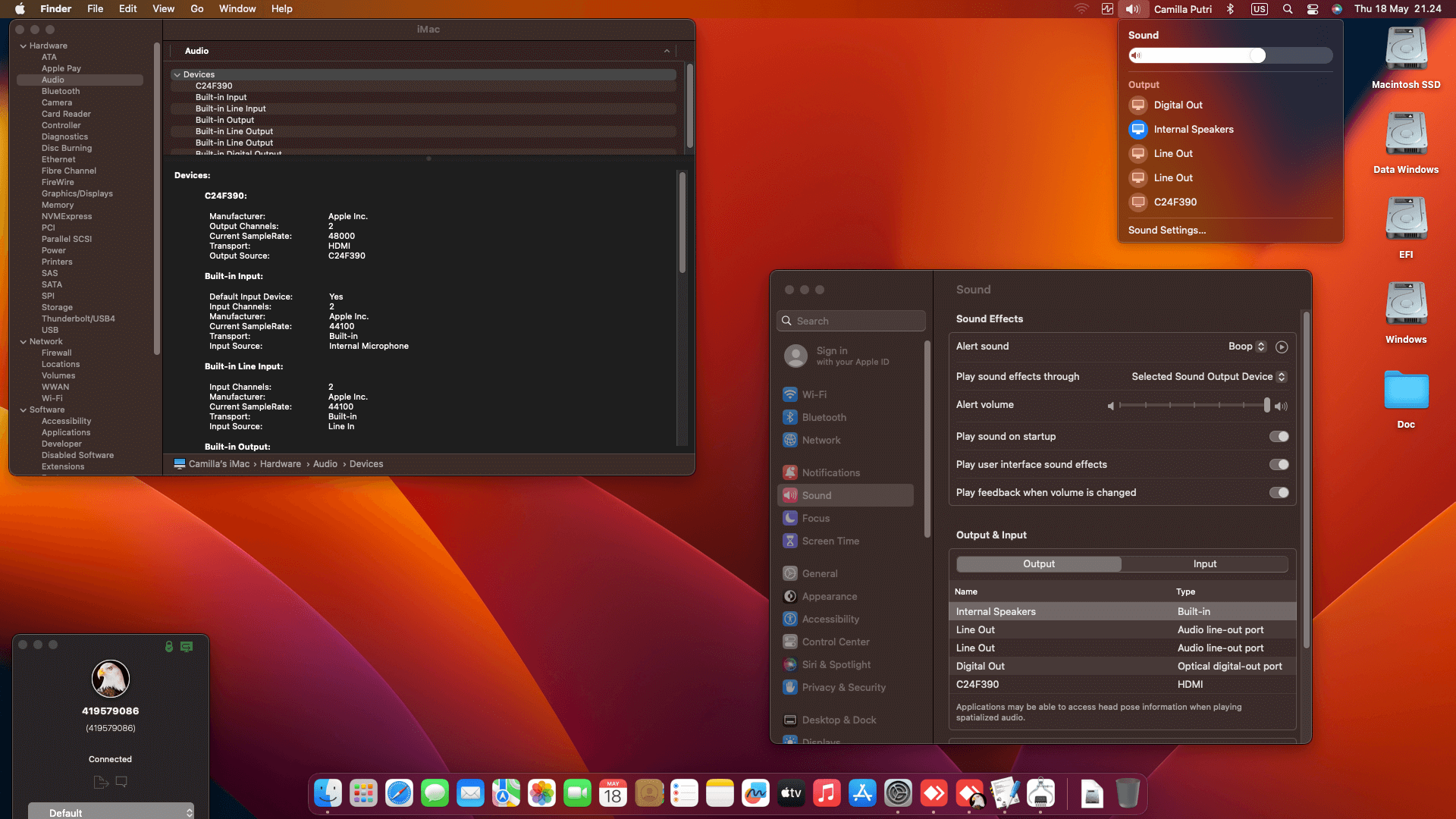The width and height of the screenshot is (1456, 819).
Task: Select the Output tab in Sound settings
Action: [x=1039, y=563]
